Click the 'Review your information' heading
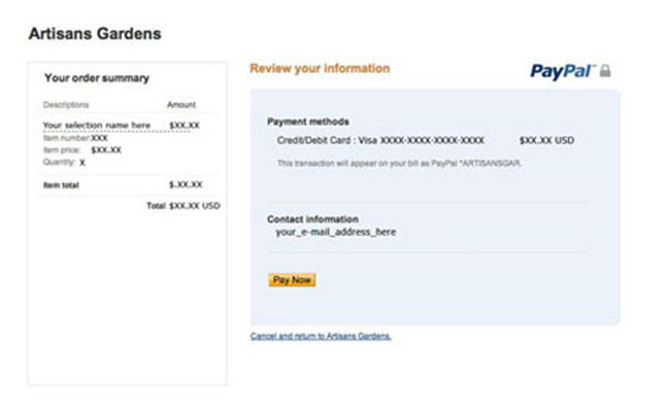Screen dimensions: 670x410 click(x=319, y=69)
